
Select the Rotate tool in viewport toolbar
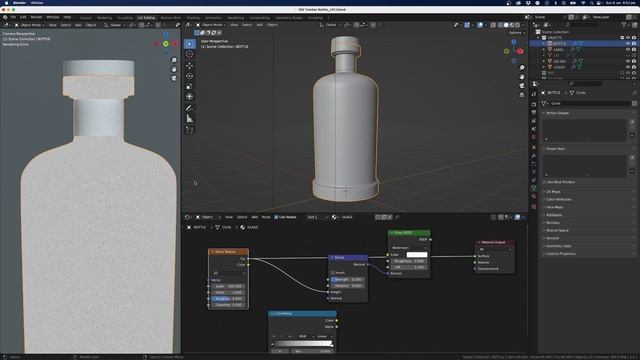[190, 76]
